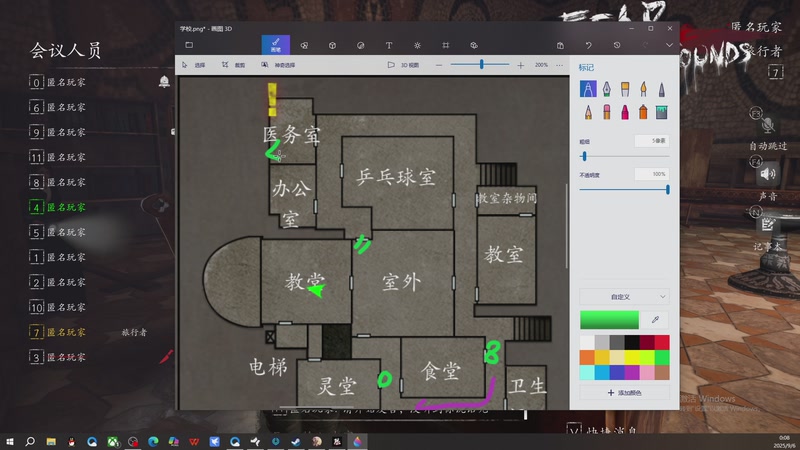Choose the Magic select tool
800x450 pixels.
pos(278,65)
